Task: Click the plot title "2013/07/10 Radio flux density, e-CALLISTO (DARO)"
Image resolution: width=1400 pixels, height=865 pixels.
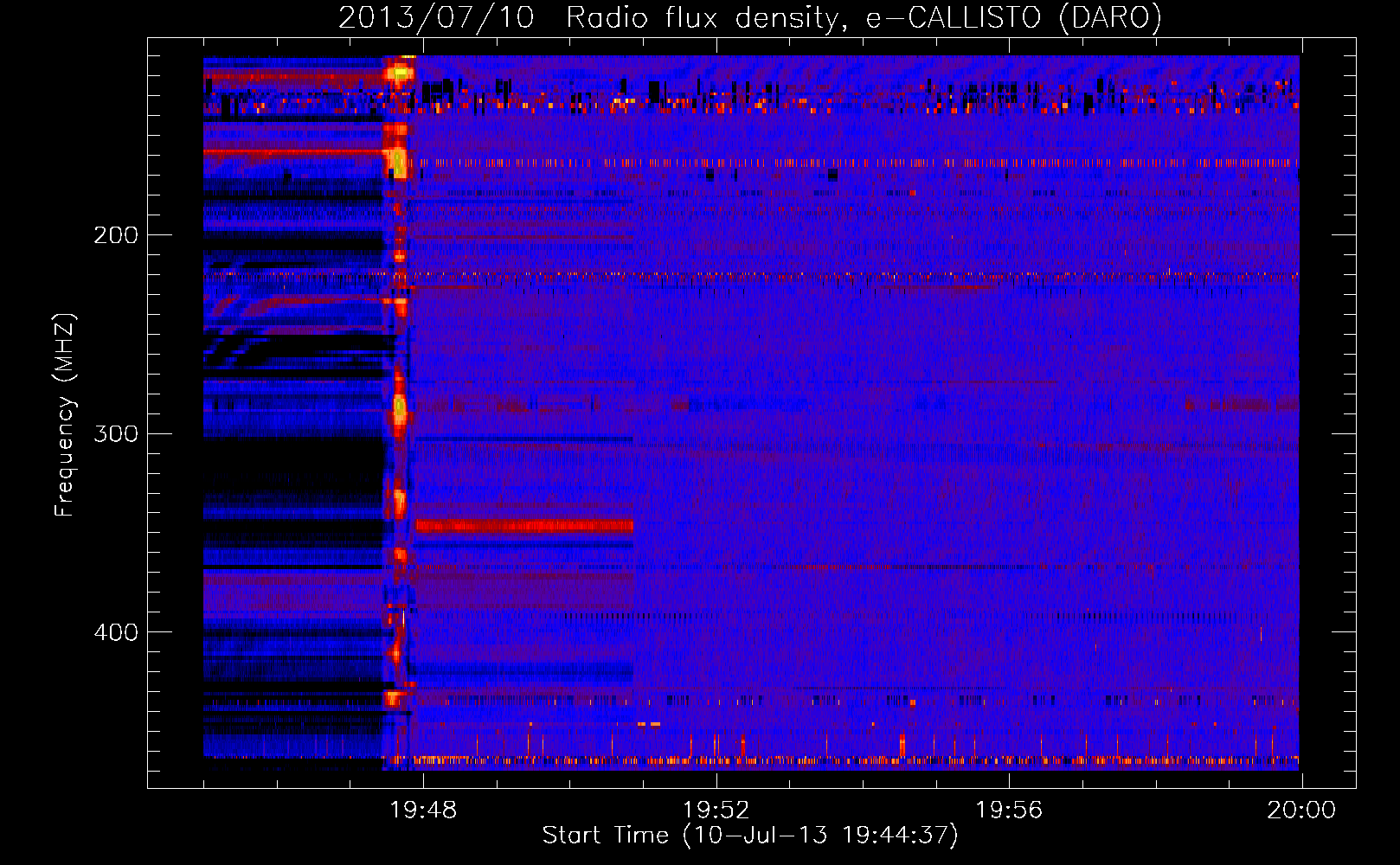Action: point(749,17)
